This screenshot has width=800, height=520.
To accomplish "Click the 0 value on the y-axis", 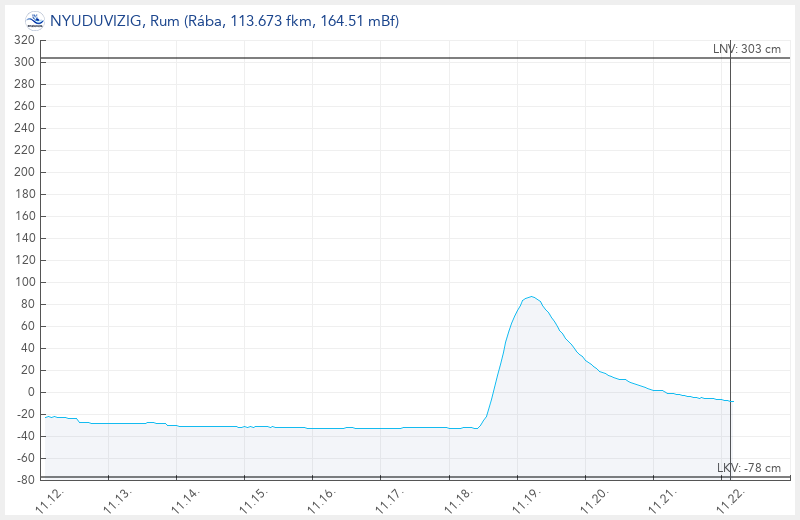I will (31, 392).
